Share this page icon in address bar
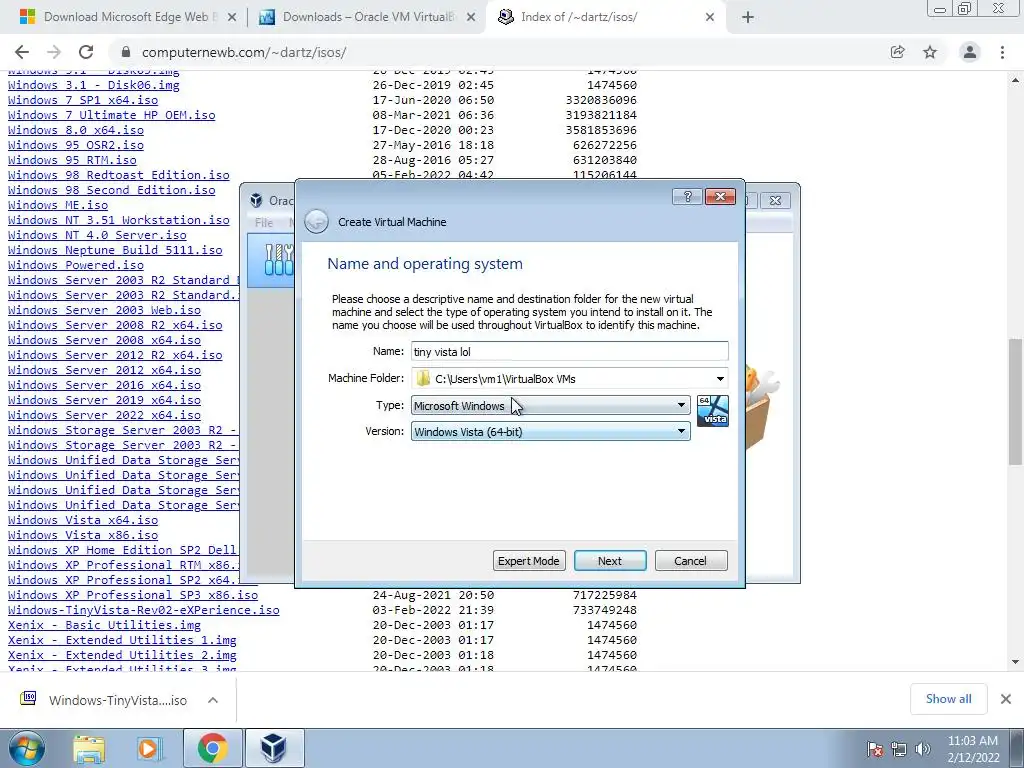This screenshot has width=1024, height=768. click(898, 52)
